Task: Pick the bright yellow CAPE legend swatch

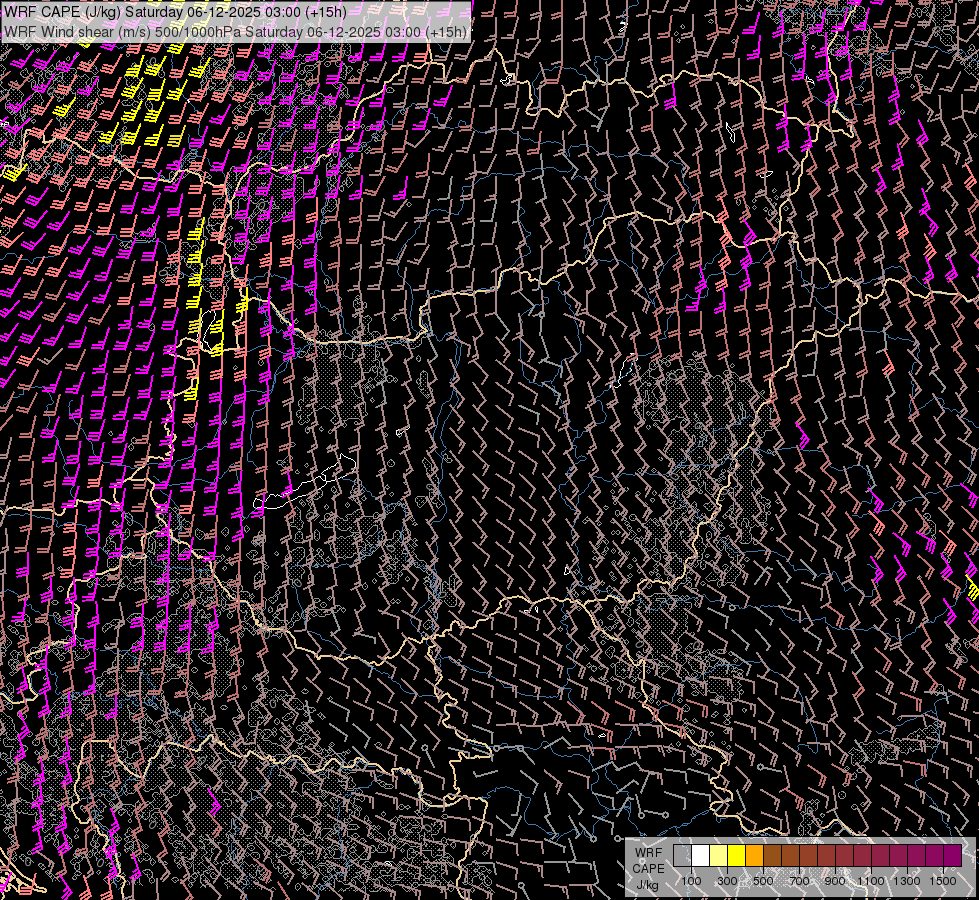Action: (736, 855)
